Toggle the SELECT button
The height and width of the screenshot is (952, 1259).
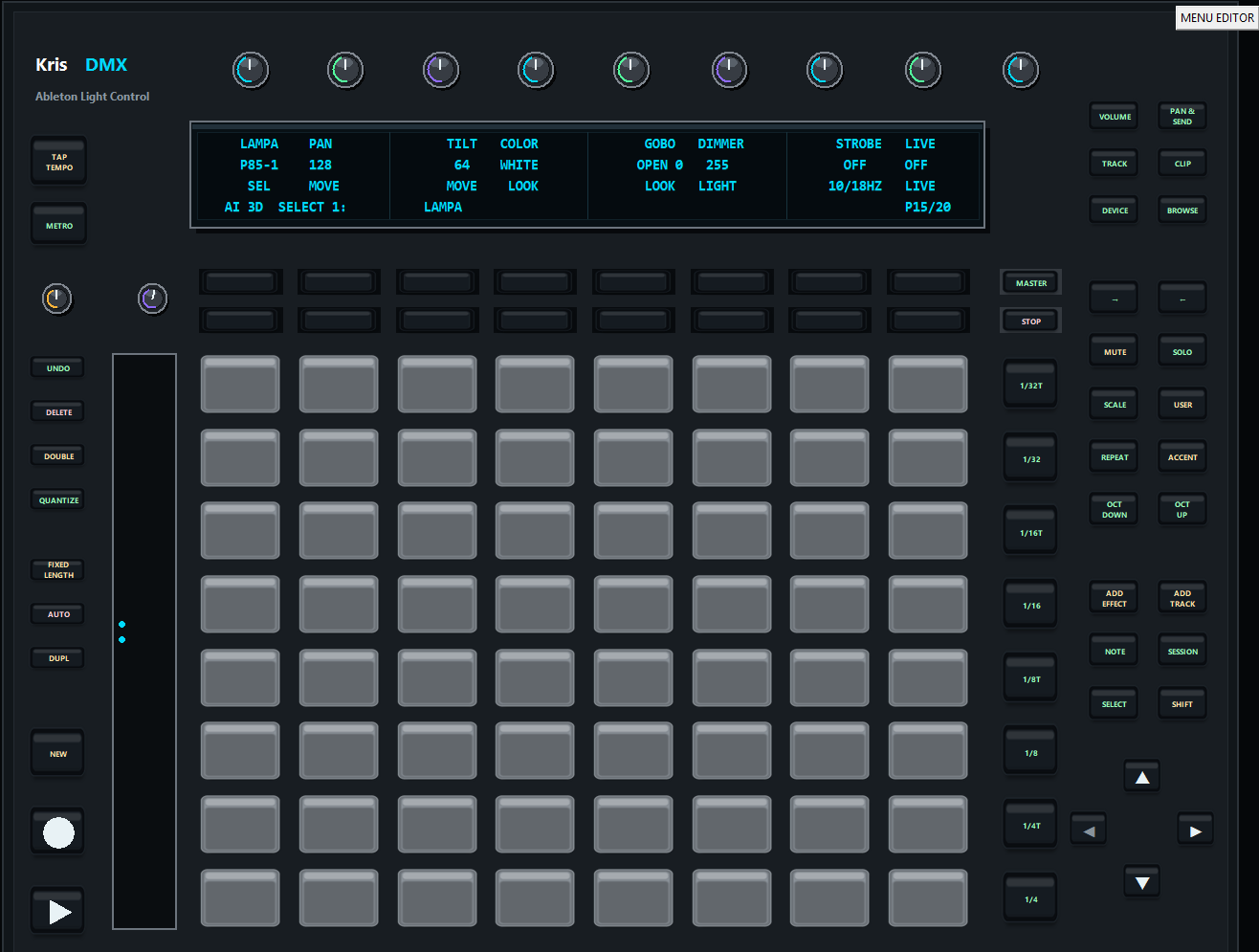pos(1115,704)
